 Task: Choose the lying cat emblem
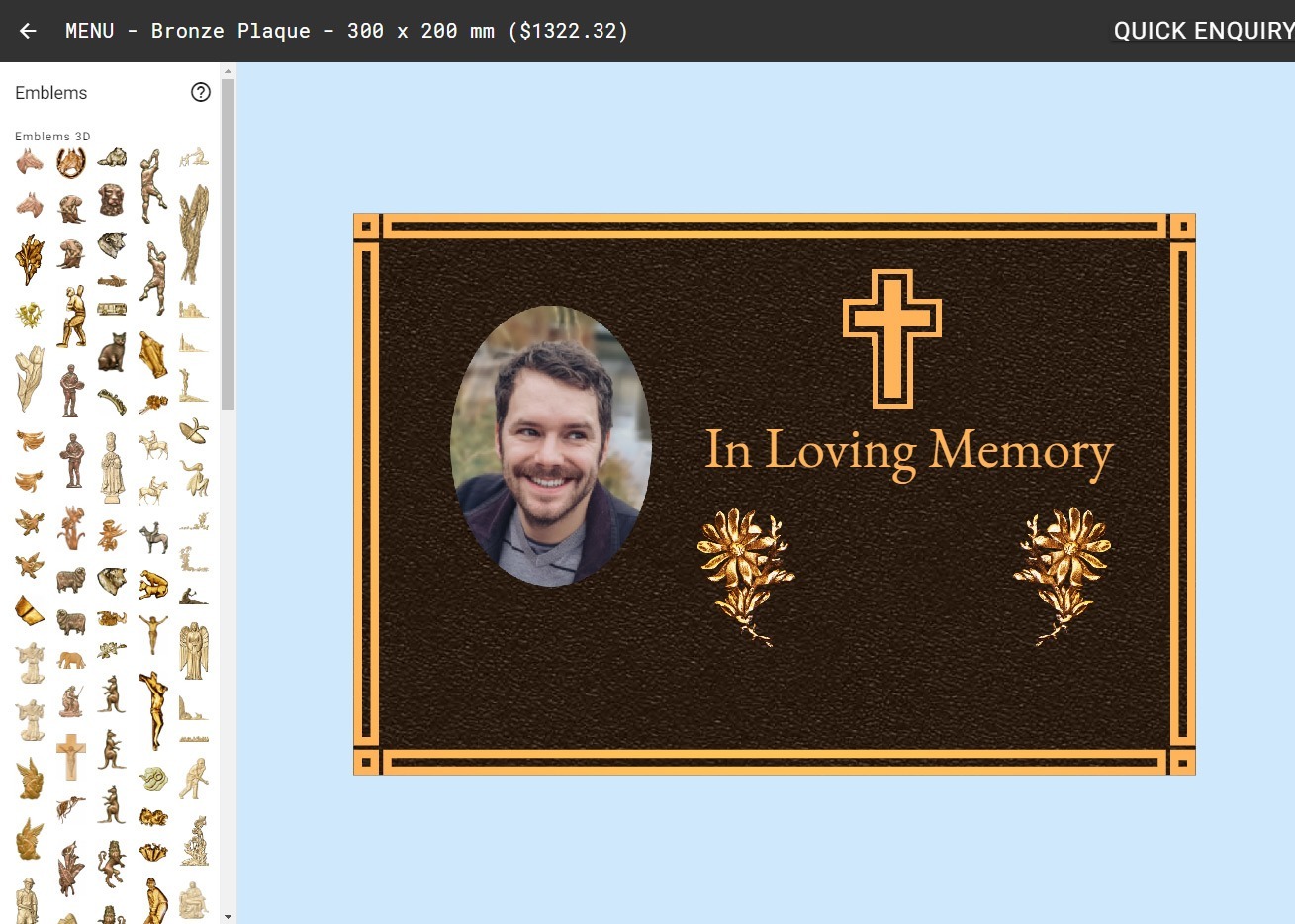(112, 157)
